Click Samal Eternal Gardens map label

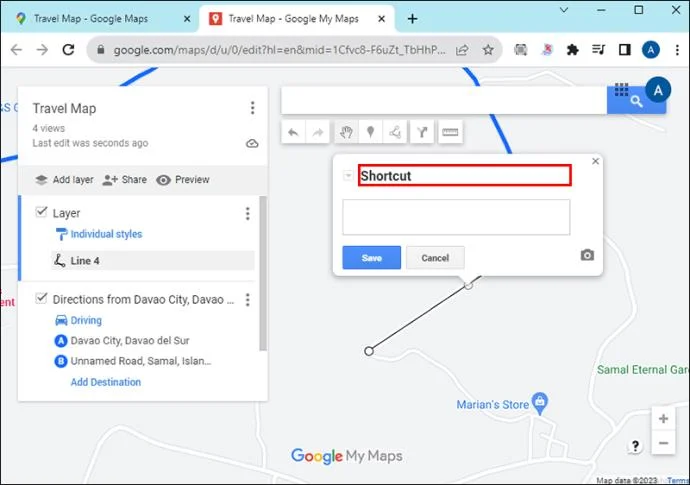coord(643,370)
